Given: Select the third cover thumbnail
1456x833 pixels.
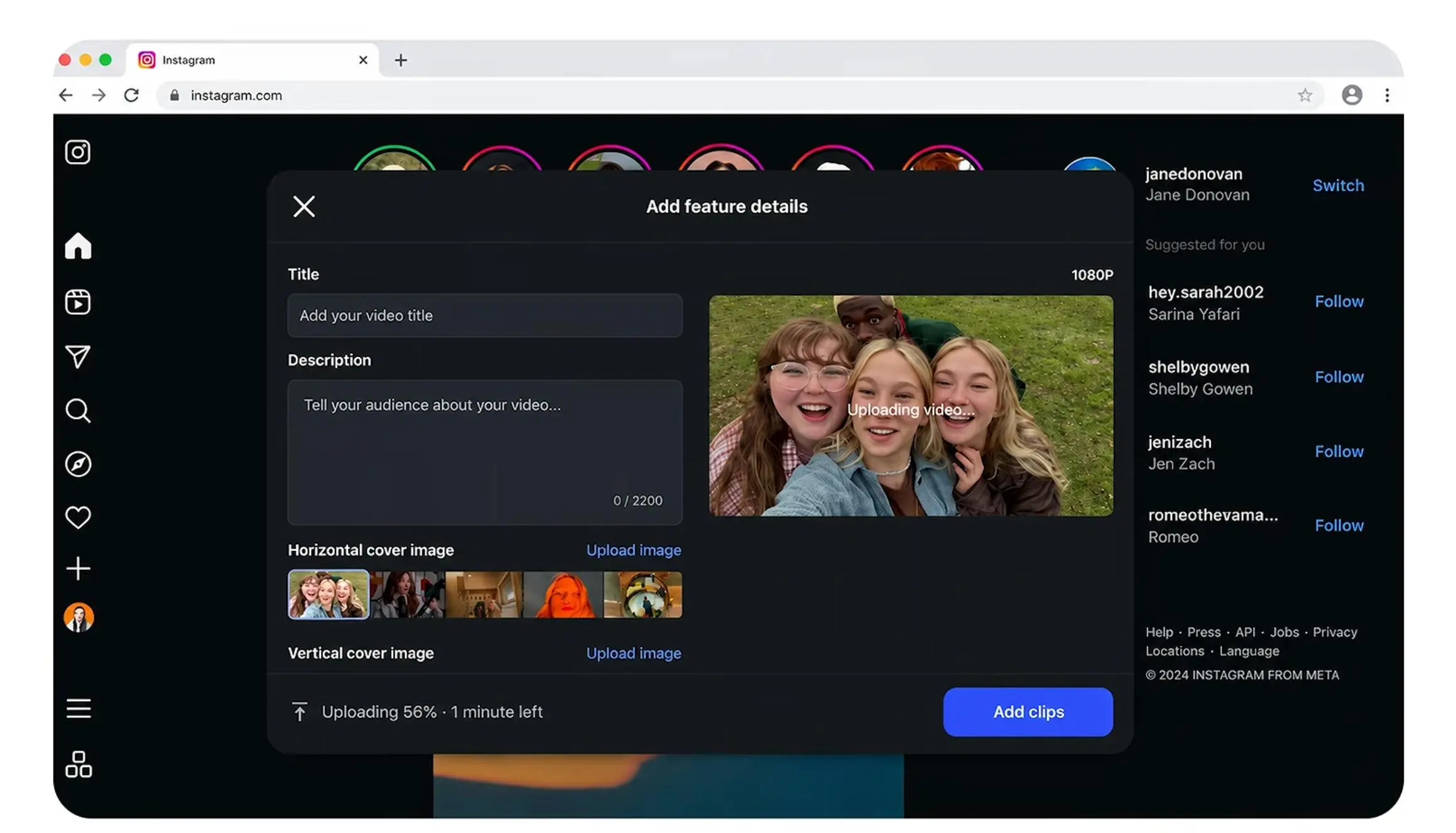Looking at the screenshot, I should point(484,594).
